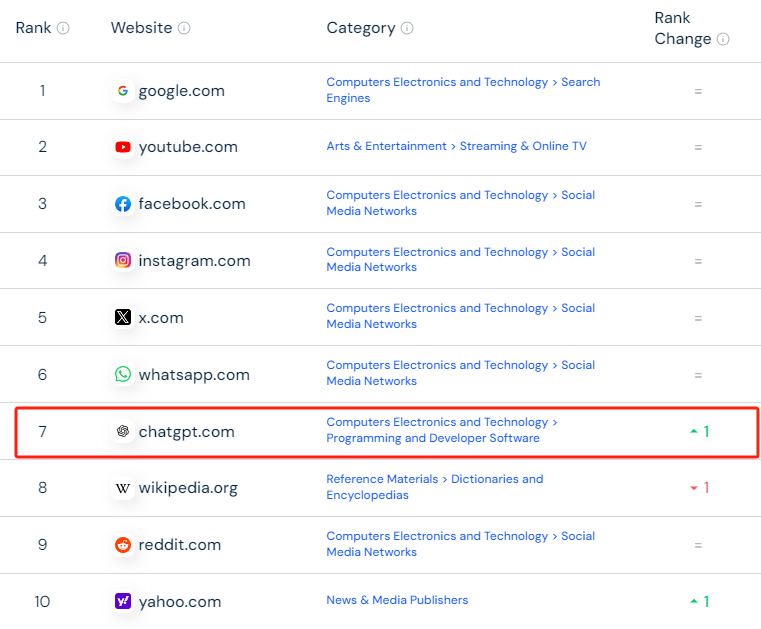Open Dictionaries and Encyclopedias category link
Image resolution: width=761 pixels, height=629 pixels.
pyautogui.click(x=434, y=487)
